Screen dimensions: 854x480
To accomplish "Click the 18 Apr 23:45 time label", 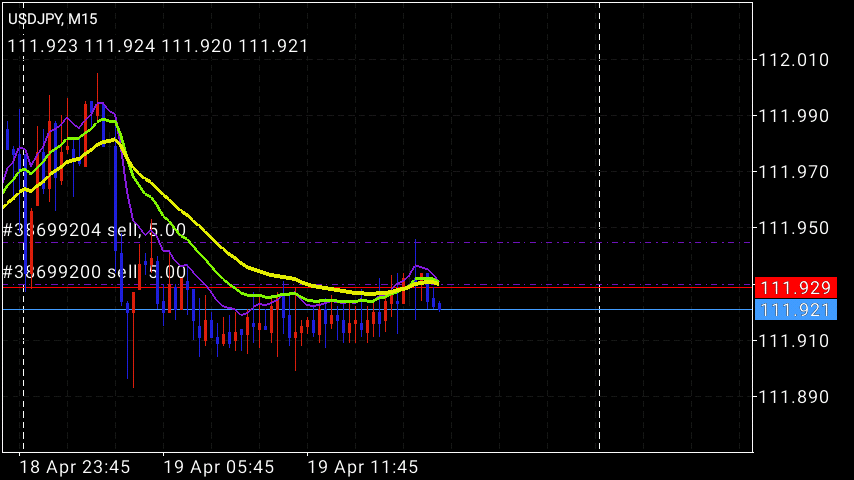I will [75, 467].
